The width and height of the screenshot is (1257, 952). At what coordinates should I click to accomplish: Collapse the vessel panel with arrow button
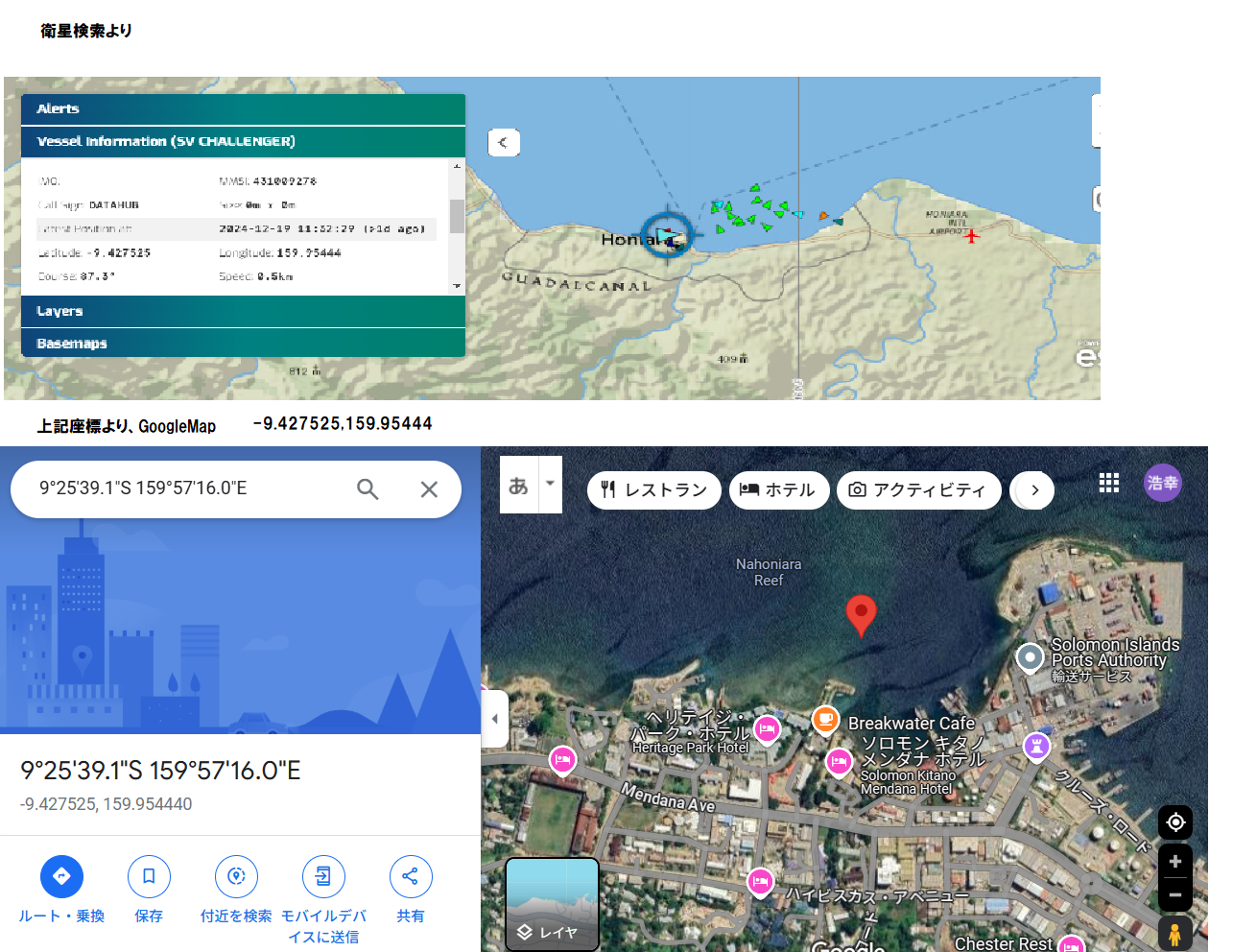(504, 143)
